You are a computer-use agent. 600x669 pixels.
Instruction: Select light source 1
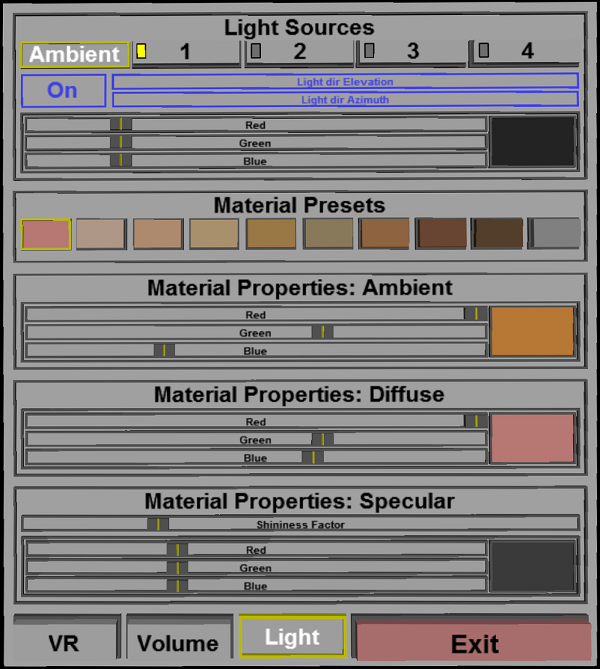185,52
